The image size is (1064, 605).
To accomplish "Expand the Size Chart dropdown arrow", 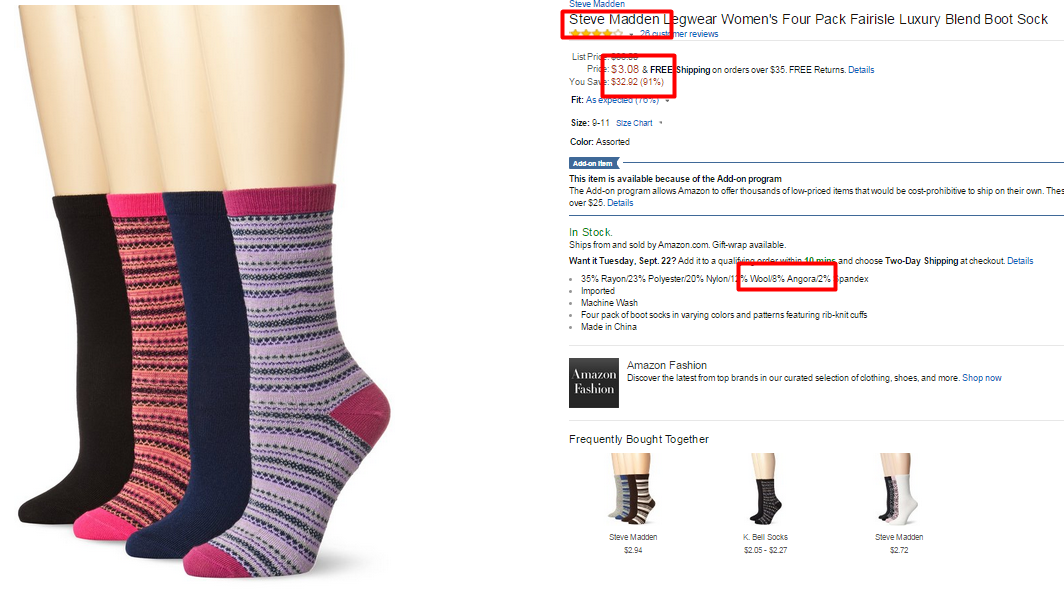I will point(661,123).
